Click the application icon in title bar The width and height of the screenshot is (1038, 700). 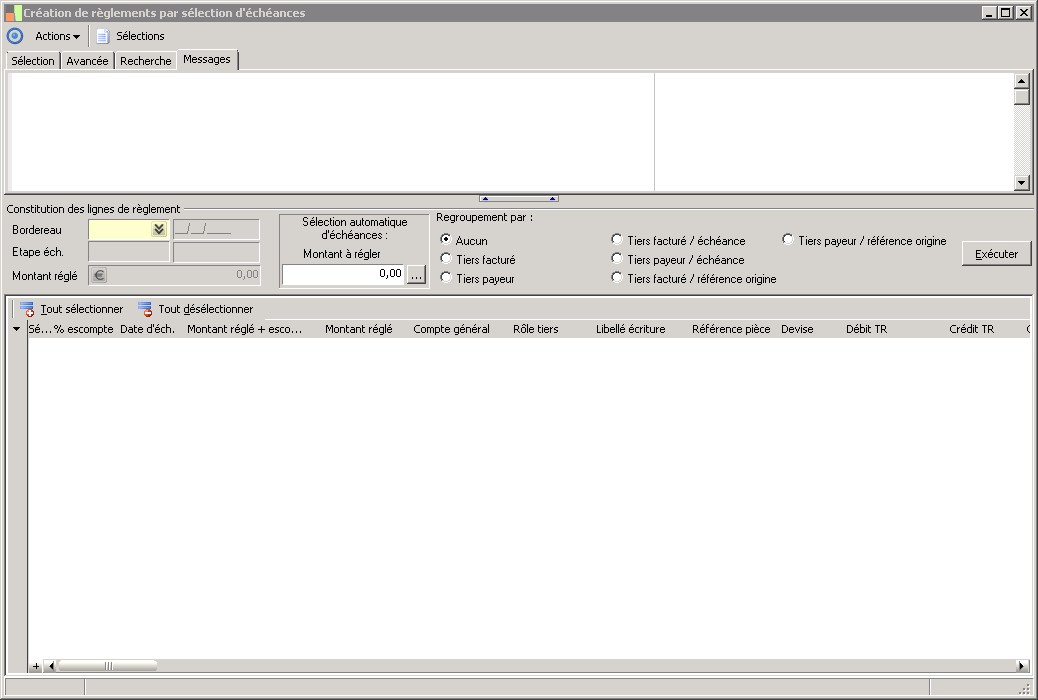[x=13, y=13]
